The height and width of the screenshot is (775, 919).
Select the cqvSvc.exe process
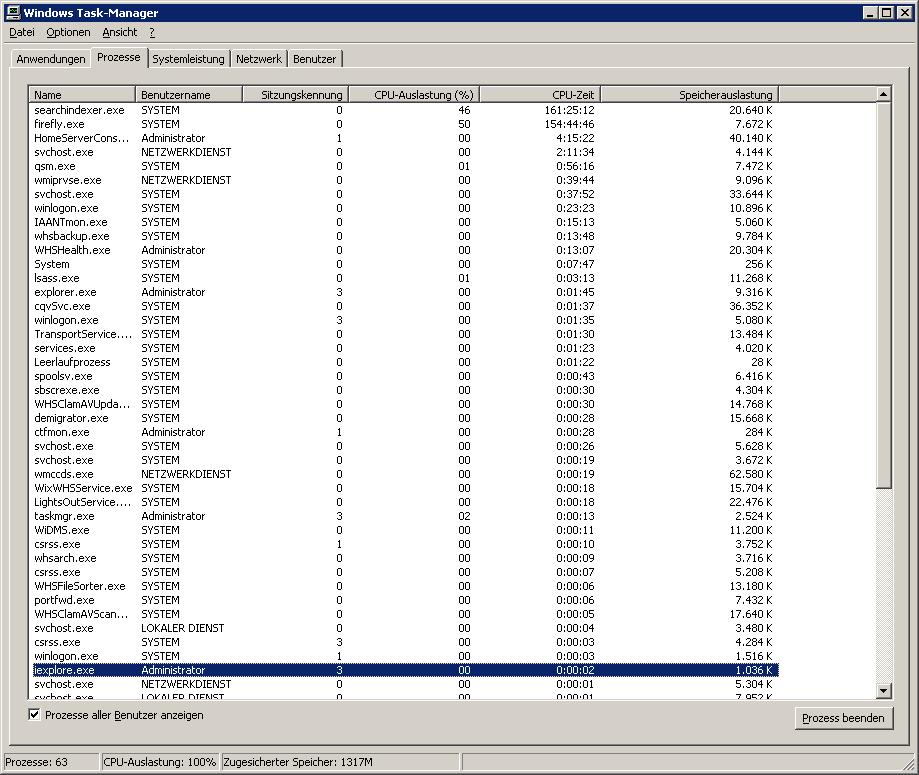(406, 307)
